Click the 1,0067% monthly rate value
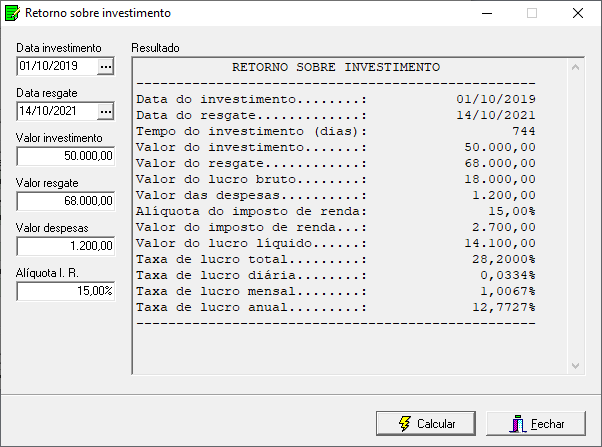This screenshot has height=447, width=602. (x=508, y=291)
